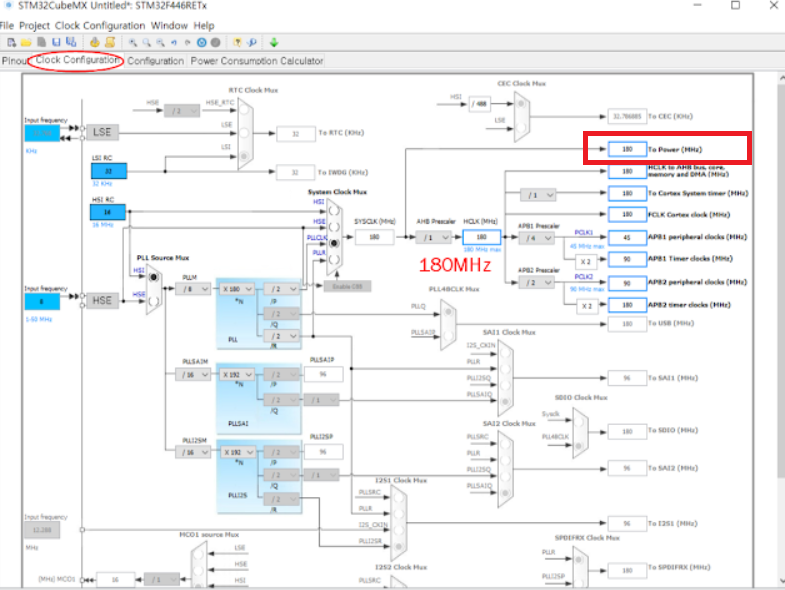The height and width of the screenshot is (590, 785).
Task: Click the yellow help note toolbar icon
Action: (x=238, y=43)
